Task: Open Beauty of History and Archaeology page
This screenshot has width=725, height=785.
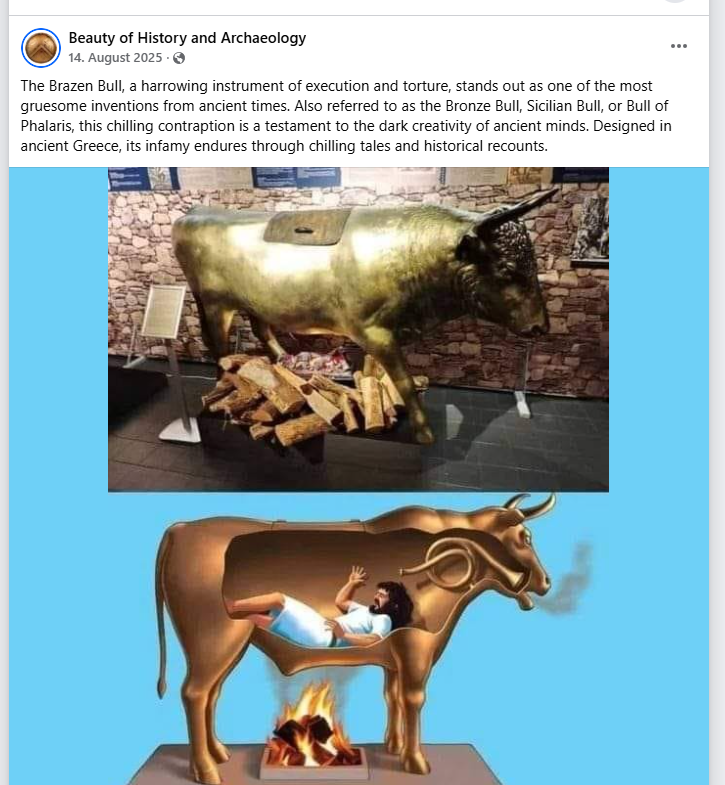Action: pyautogui.click(x=187, y=38)
